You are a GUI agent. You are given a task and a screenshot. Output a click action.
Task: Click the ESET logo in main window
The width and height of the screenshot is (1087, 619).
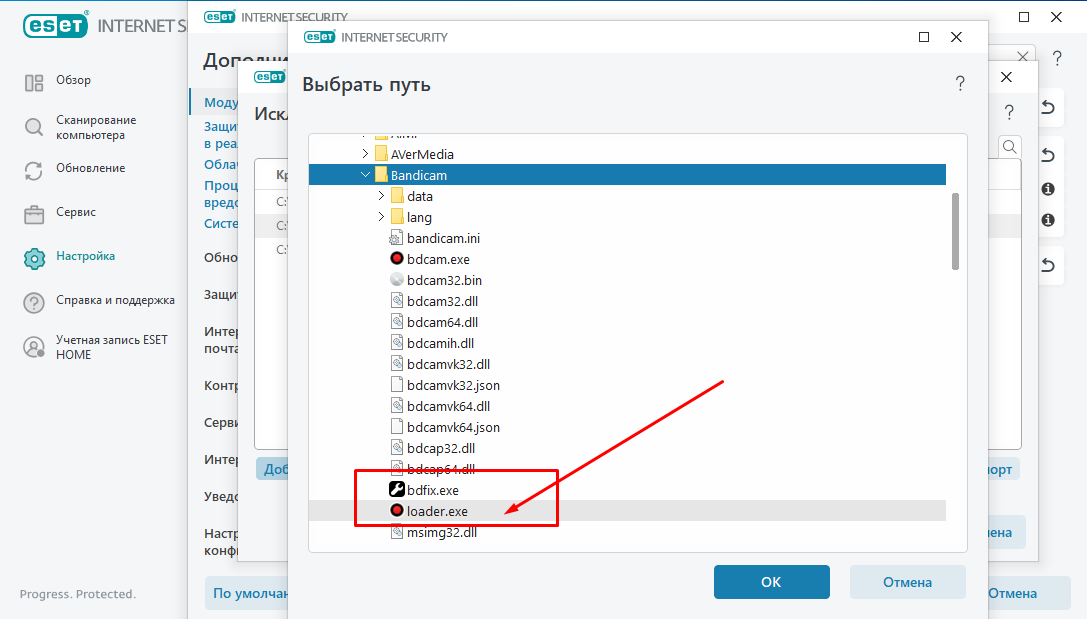[55, 26]
